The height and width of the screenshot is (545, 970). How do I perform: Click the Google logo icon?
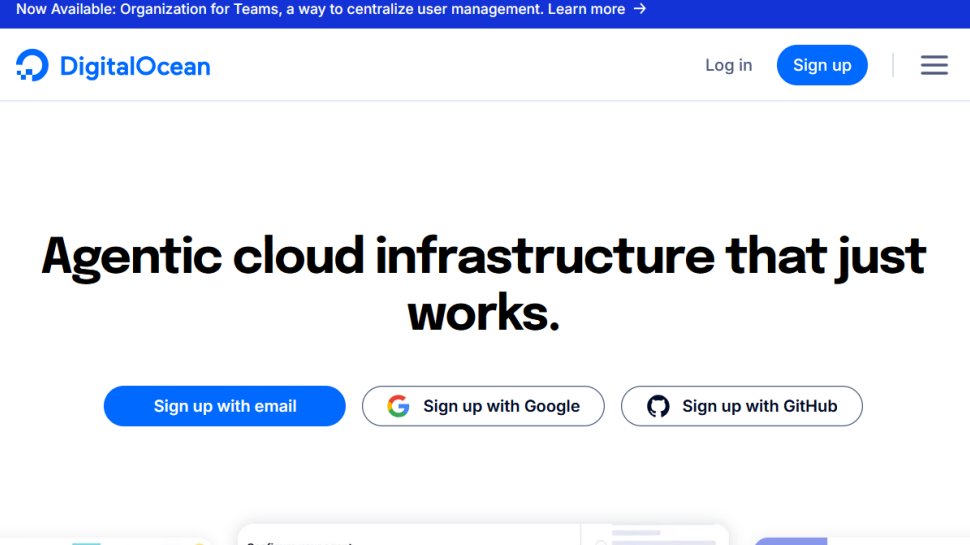tap(398, 406)
